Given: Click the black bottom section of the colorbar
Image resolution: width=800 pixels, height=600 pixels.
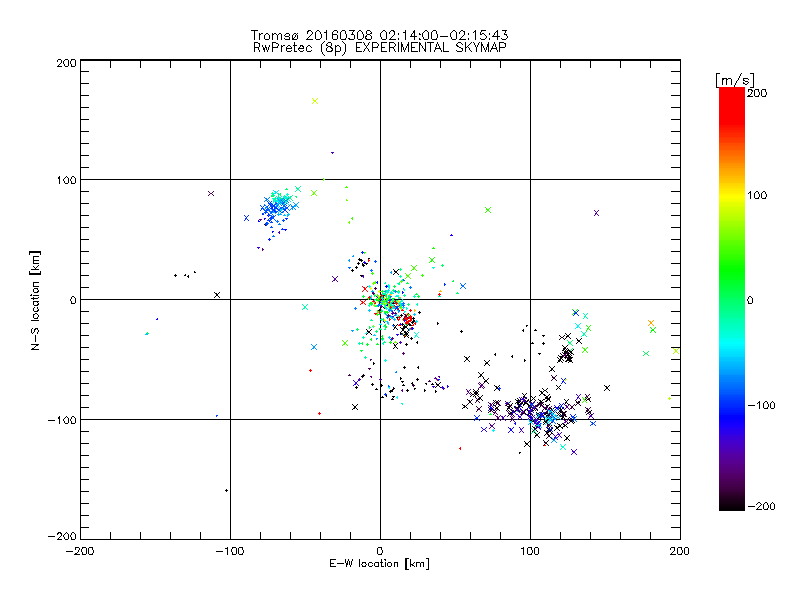Looking at the screenshot, I should [x=732, y=500].
